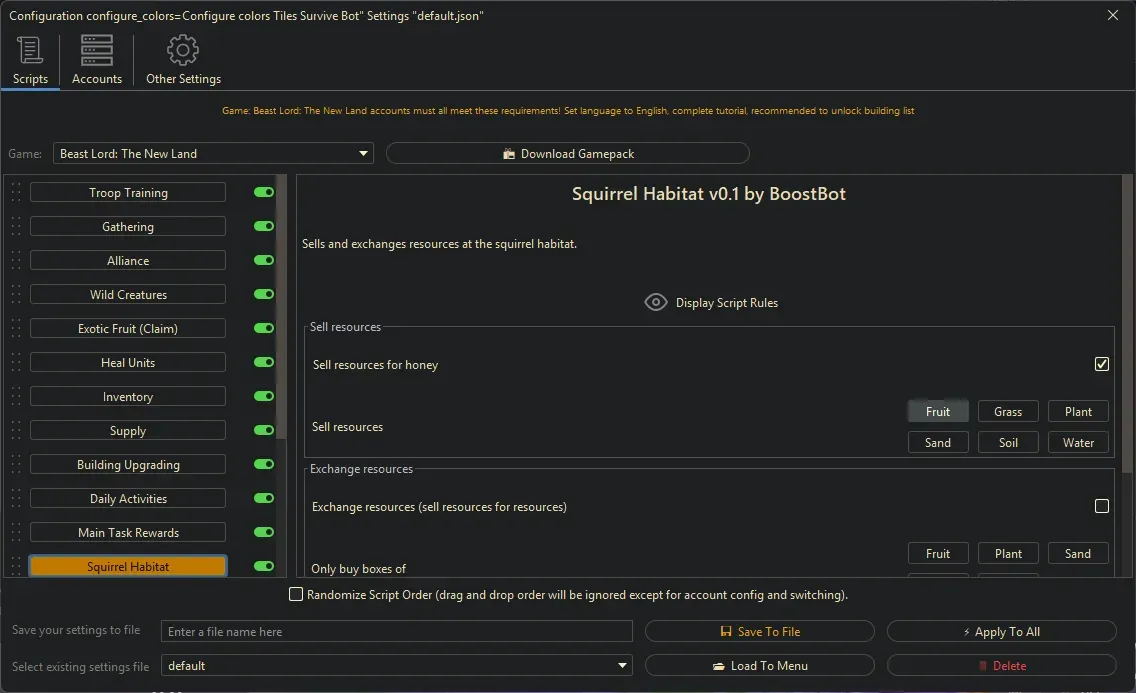Click the script list vertical scrollbar

(x=281, y=300)
